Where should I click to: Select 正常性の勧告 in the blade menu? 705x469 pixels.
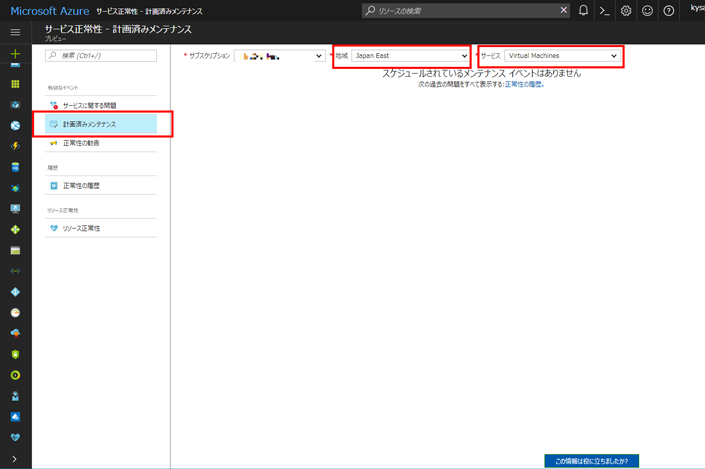click(101, 143)
